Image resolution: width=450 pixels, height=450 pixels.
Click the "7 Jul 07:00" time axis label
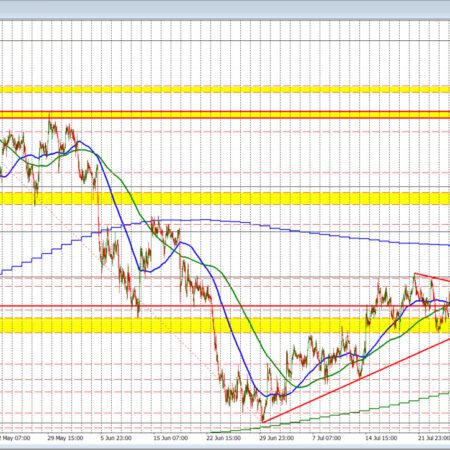click(326, 438)
